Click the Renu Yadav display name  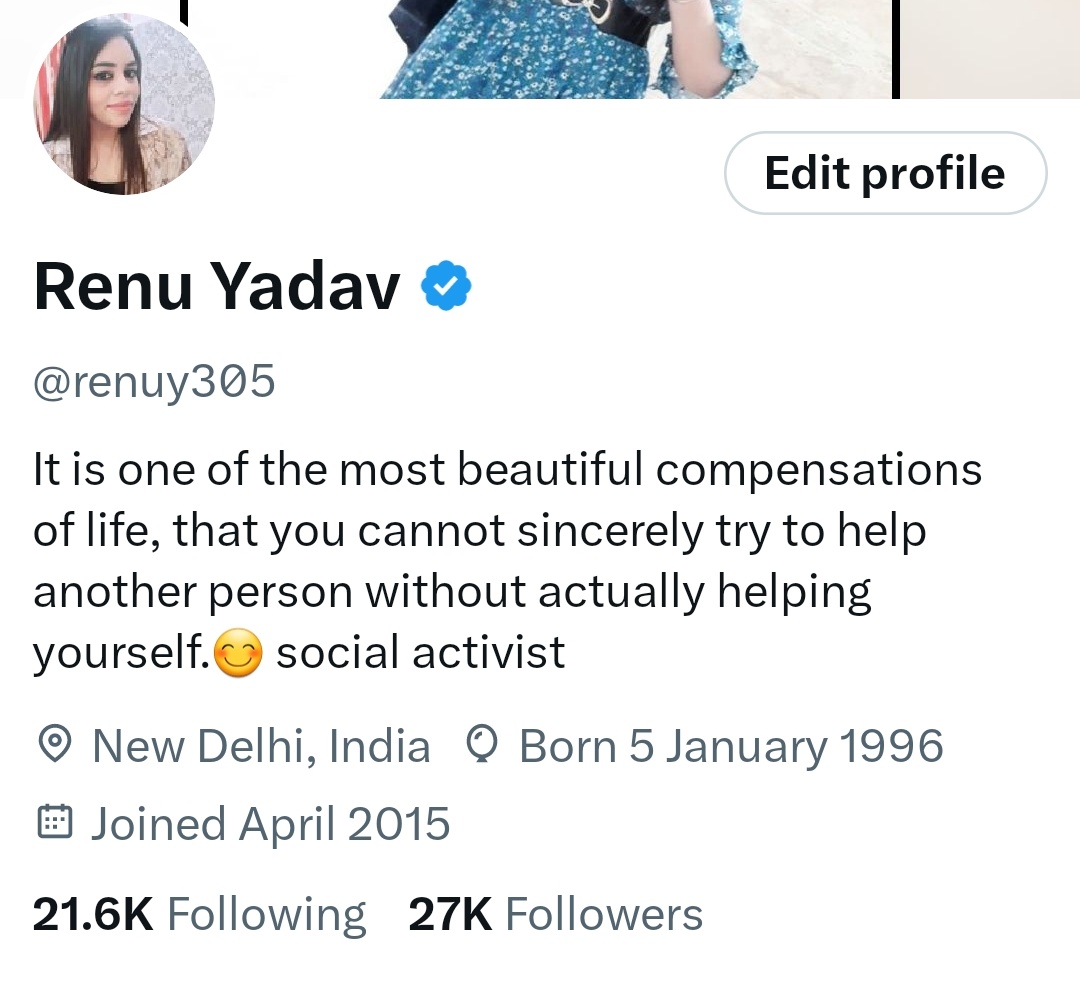[216, 286]
